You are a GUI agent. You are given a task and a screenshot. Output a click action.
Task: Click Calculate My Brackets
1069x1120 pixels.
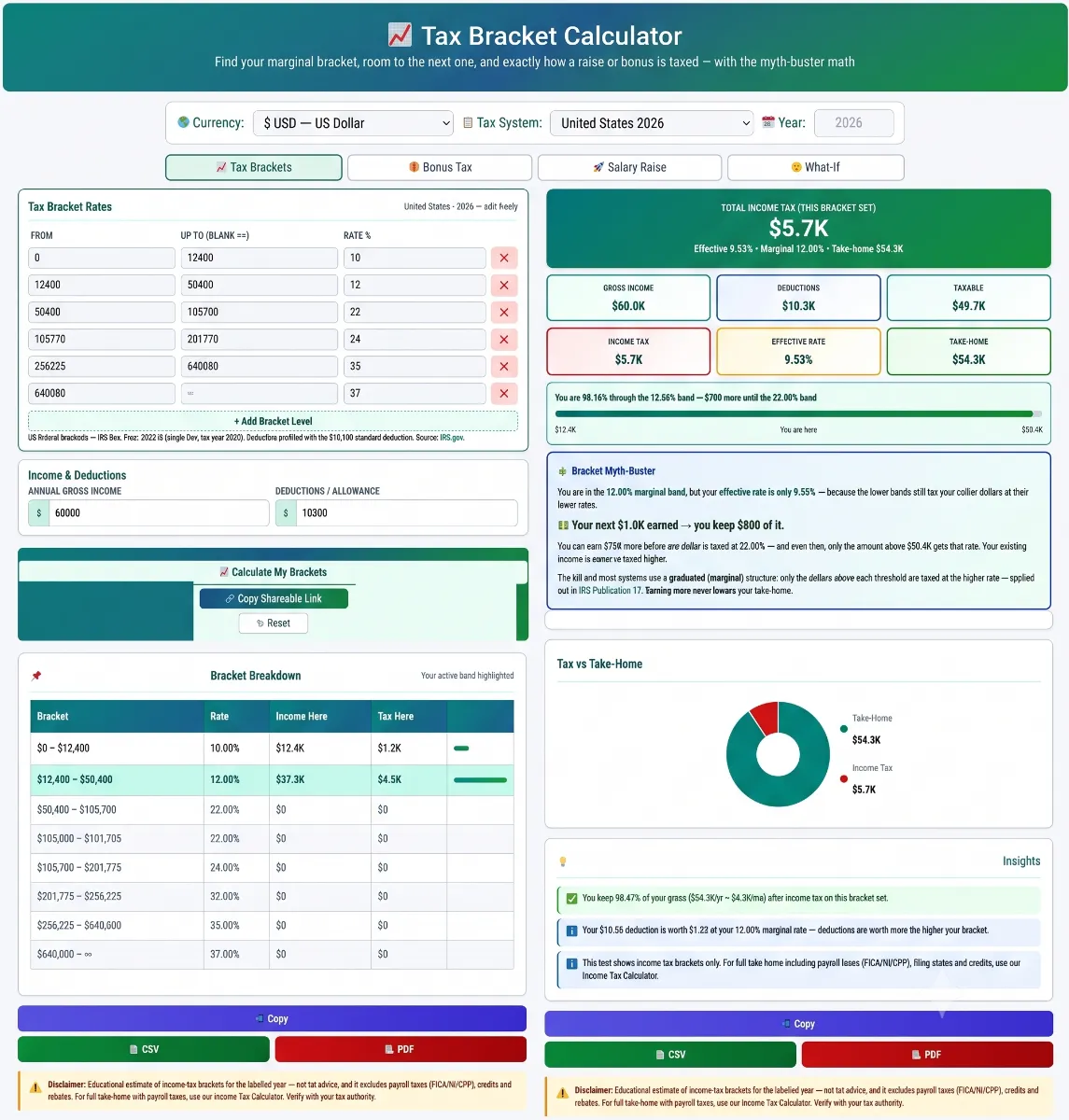tap(274, 572)
